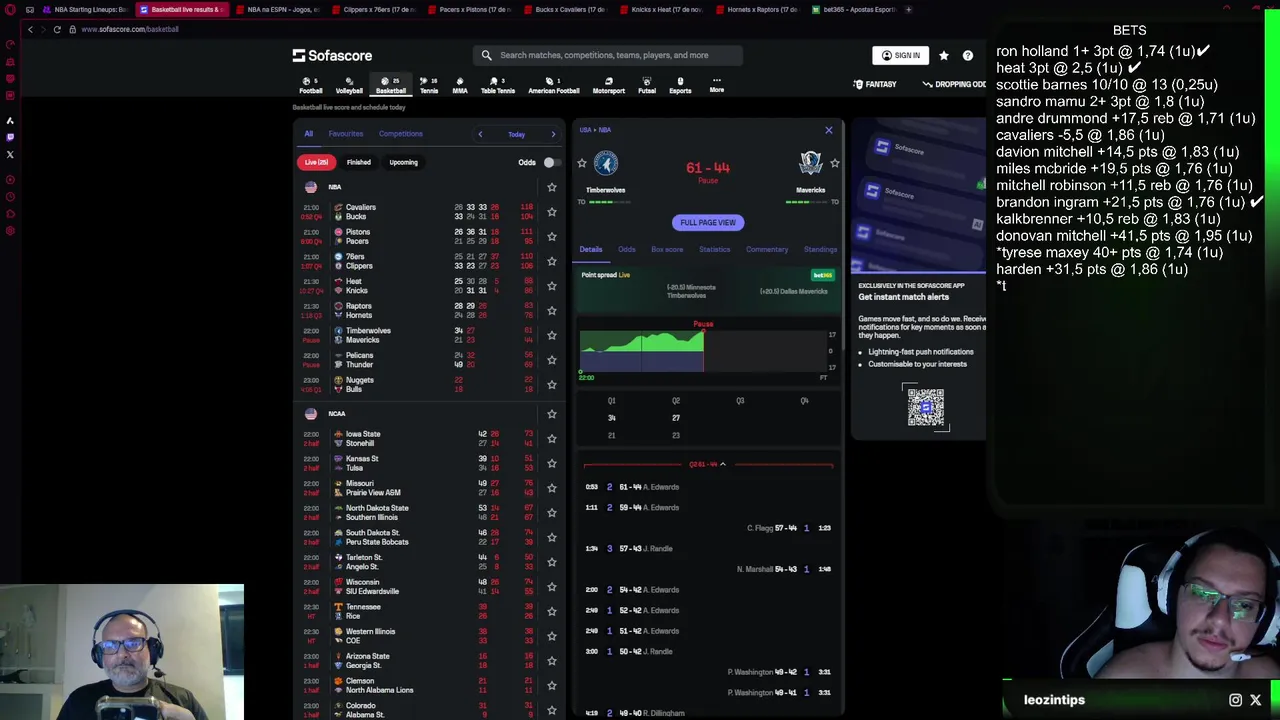This screenshot has width=1280, height=720.
Task: Switch to the Favourites tab
Action: click(345, 134)
